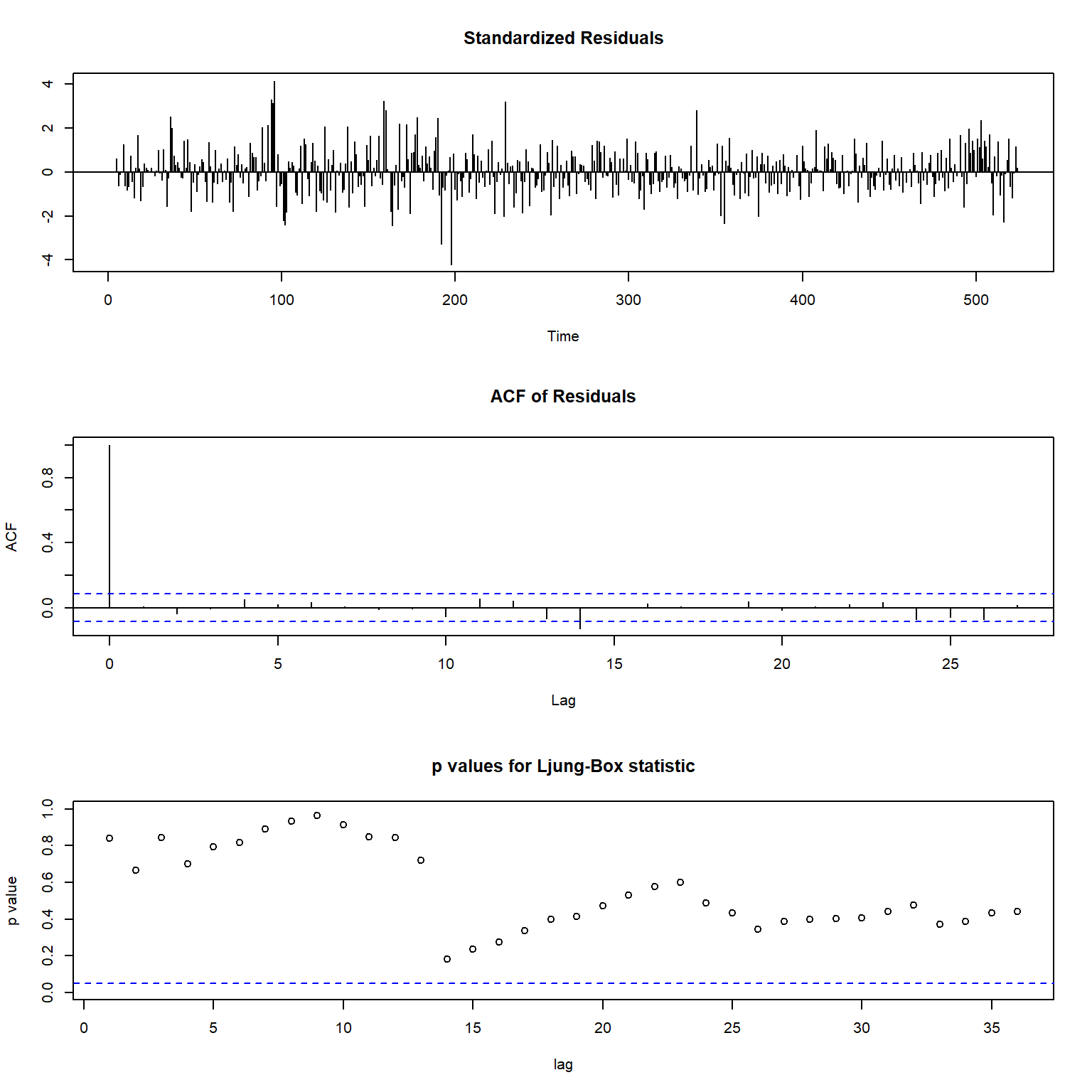Click the Ljung-Box p-value point at lag 1
1092x1092 pixels.
click(x=109, y=838)
